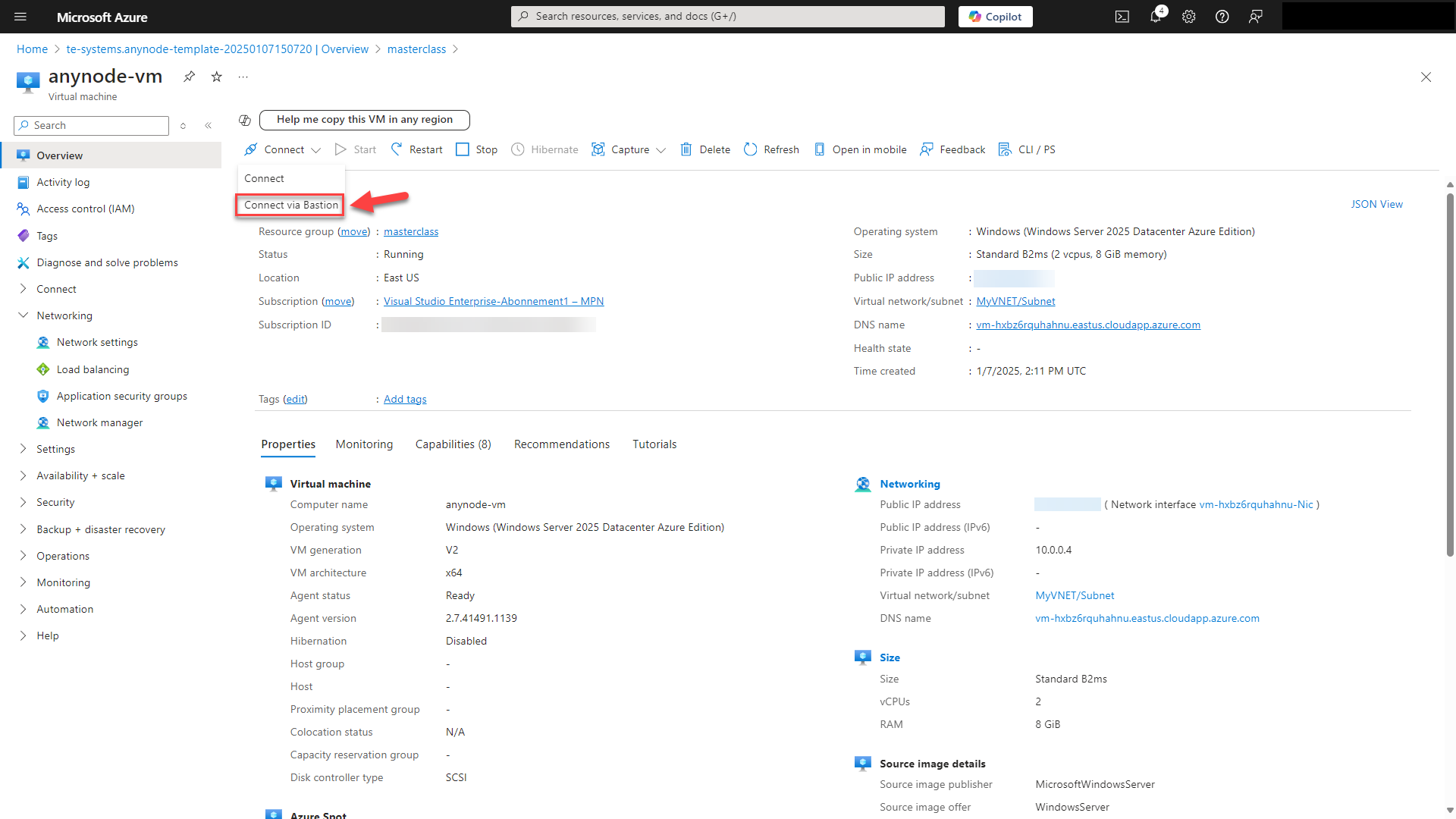Open the masterclass resource group link
The width and height of the screenshot is (1456, 819).
(411, 232)
